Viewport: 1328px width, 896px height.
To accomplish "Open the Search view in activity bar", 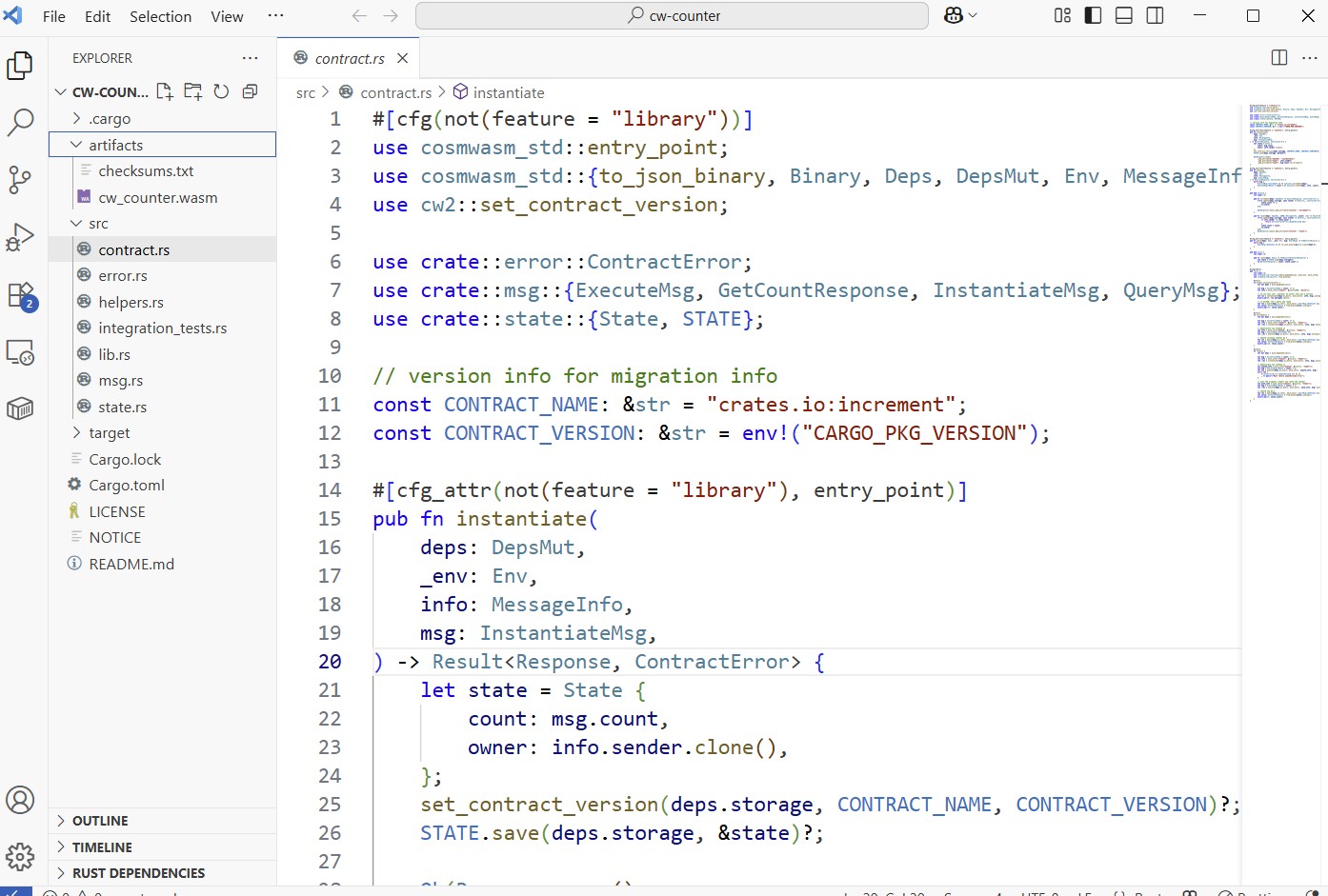I will 20,122.
